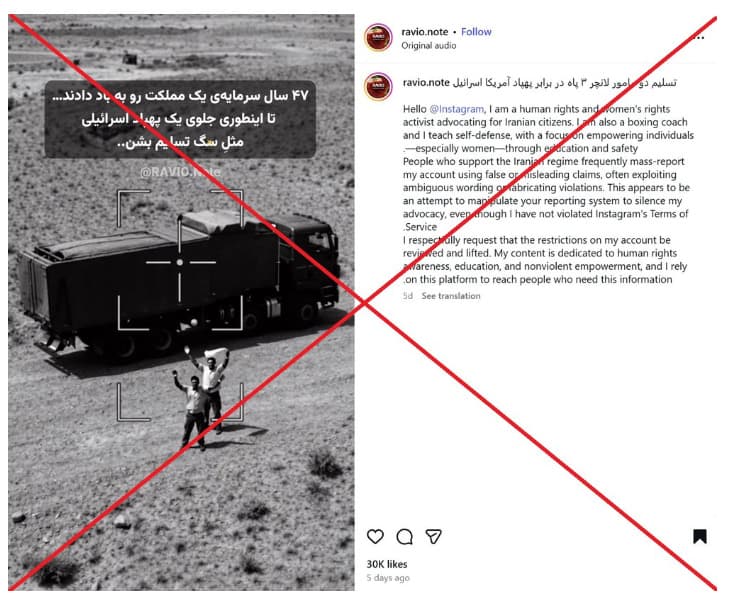Open the ravio.note username in the header
The height and width of the screenshot is (610, 735).
click(425, 32)
